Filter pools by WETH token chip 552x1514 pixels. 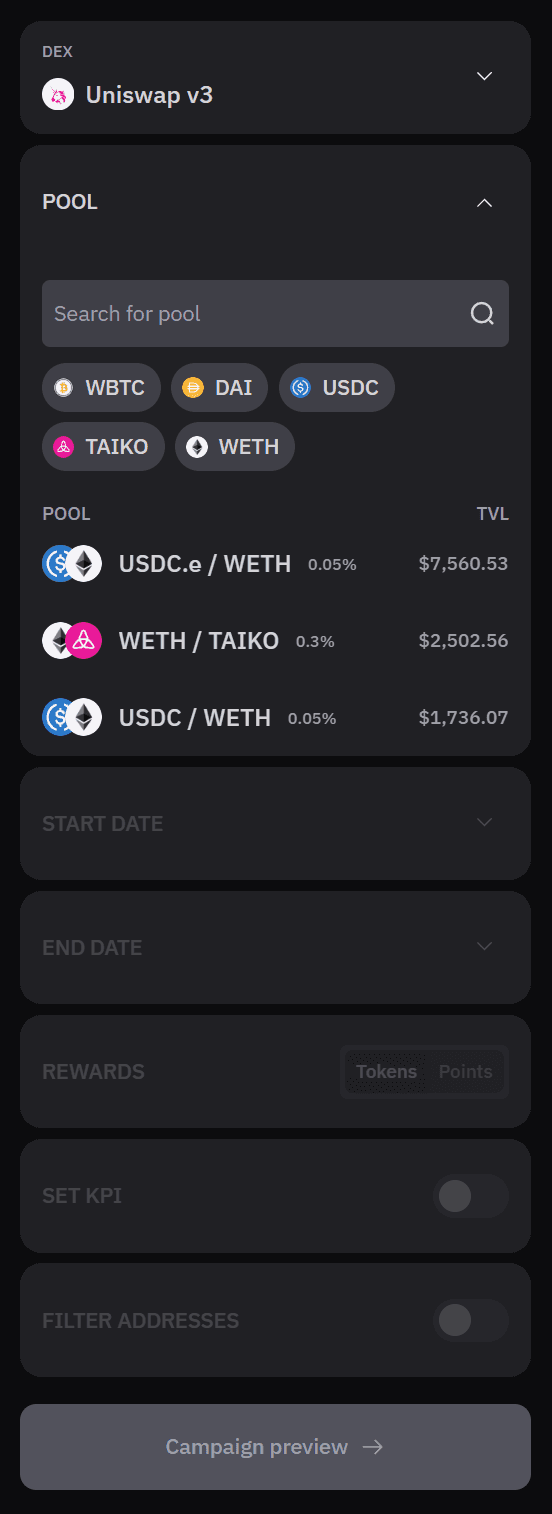click(235, 447)
